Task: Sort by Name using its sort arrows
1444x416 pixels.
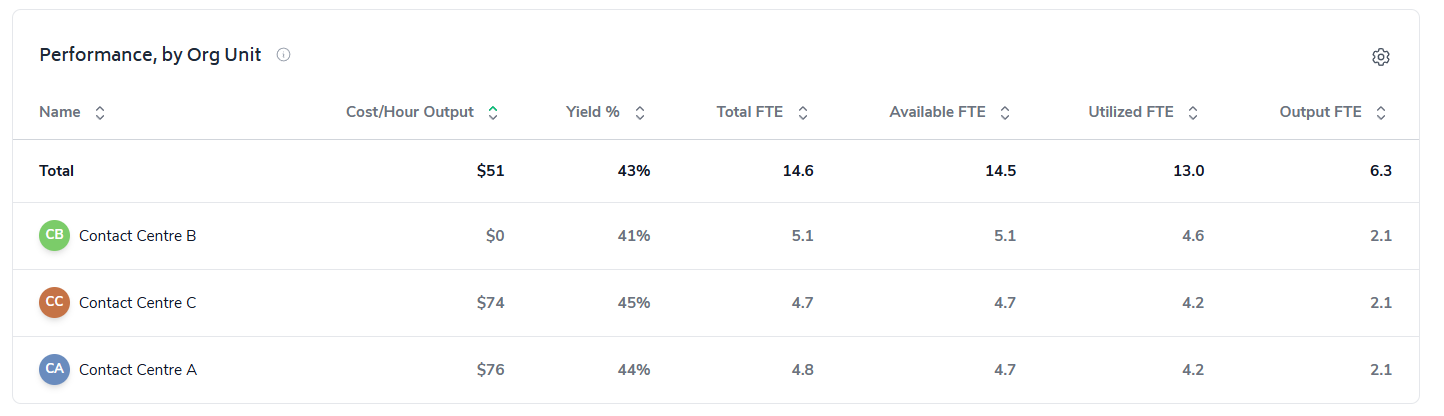Action: [100, 113]
